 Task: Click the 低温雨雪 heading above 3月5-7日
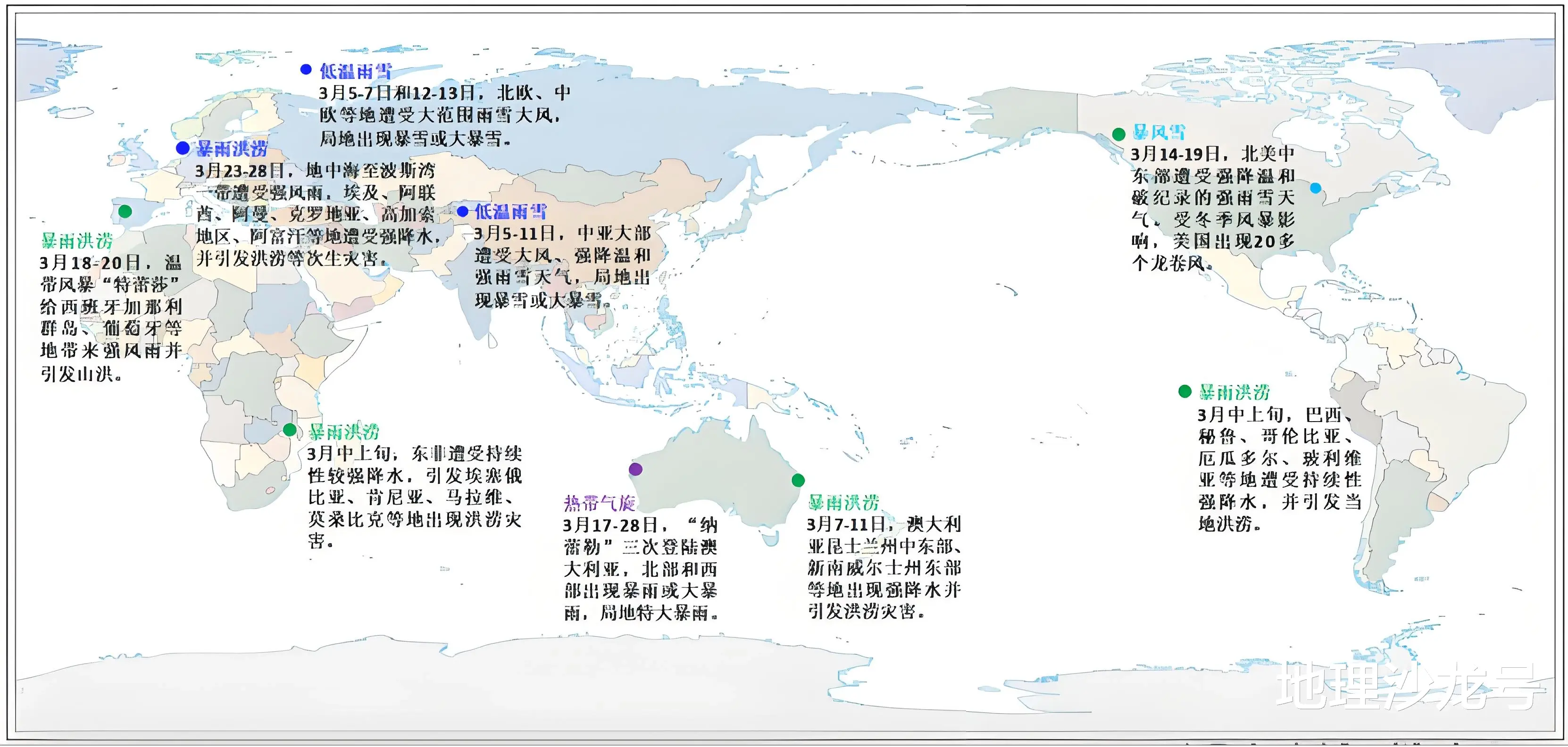[356, 71]
